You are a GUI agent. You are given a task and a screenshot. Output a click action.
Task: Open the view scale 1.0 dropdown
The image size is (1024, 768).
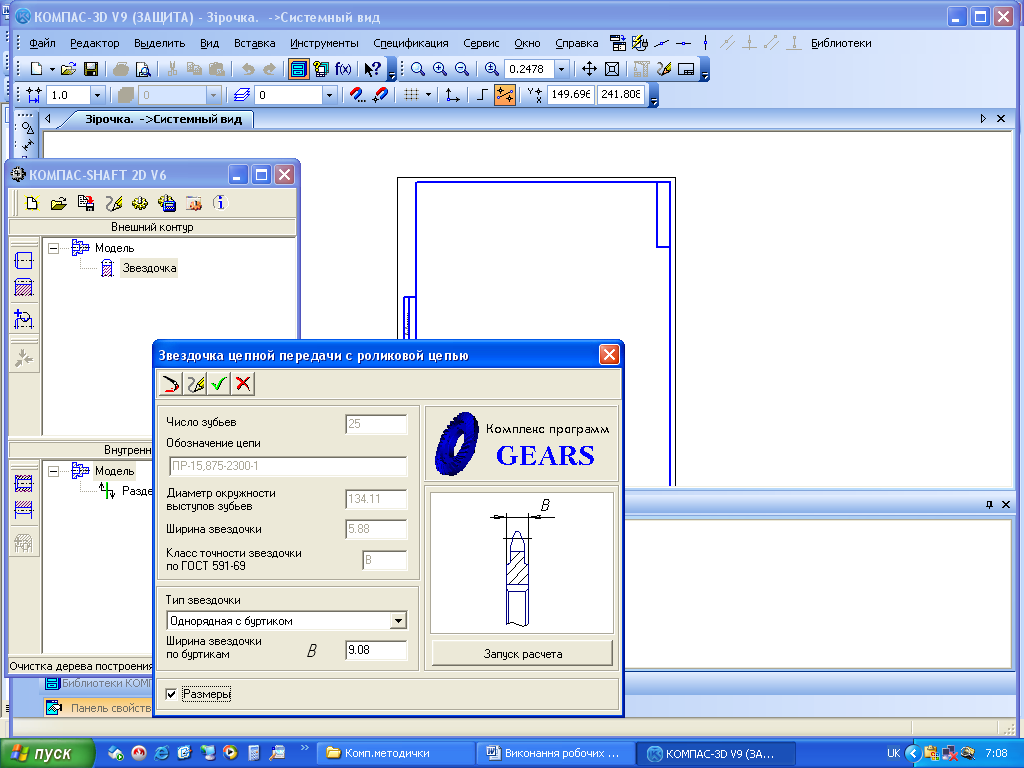pos(97,95)
